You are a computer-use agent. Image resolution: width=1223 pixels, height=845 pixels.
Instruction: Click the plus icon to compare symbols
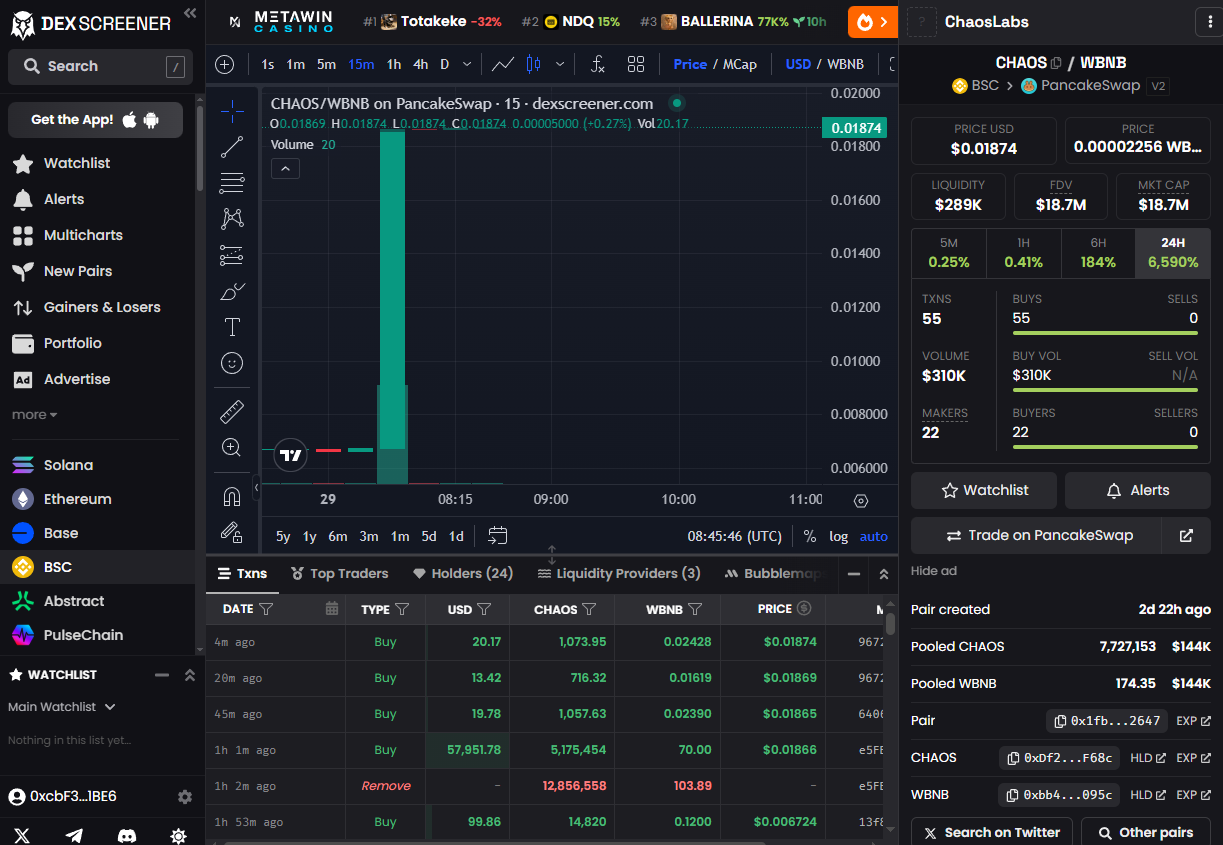225,64
